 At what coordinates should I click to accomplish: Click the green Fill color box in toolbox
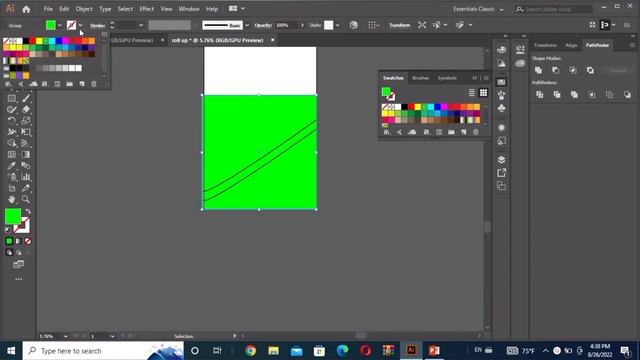point(13,216)
